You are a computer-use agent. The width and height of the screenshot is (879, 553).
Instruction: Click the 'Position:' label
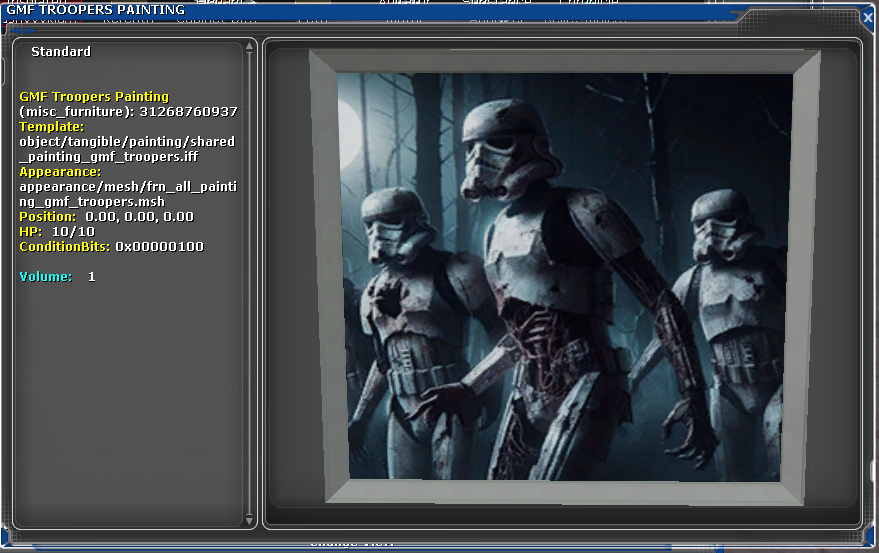(48, 216)
